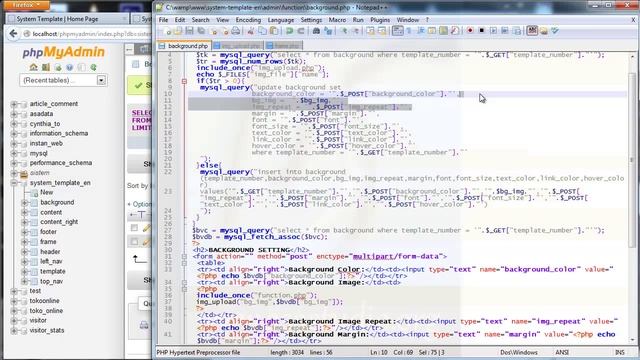Image resolution: width=640 pixels, height=360 pixels.
Task: Expand the information_schema database node
Action: [14, 133]
